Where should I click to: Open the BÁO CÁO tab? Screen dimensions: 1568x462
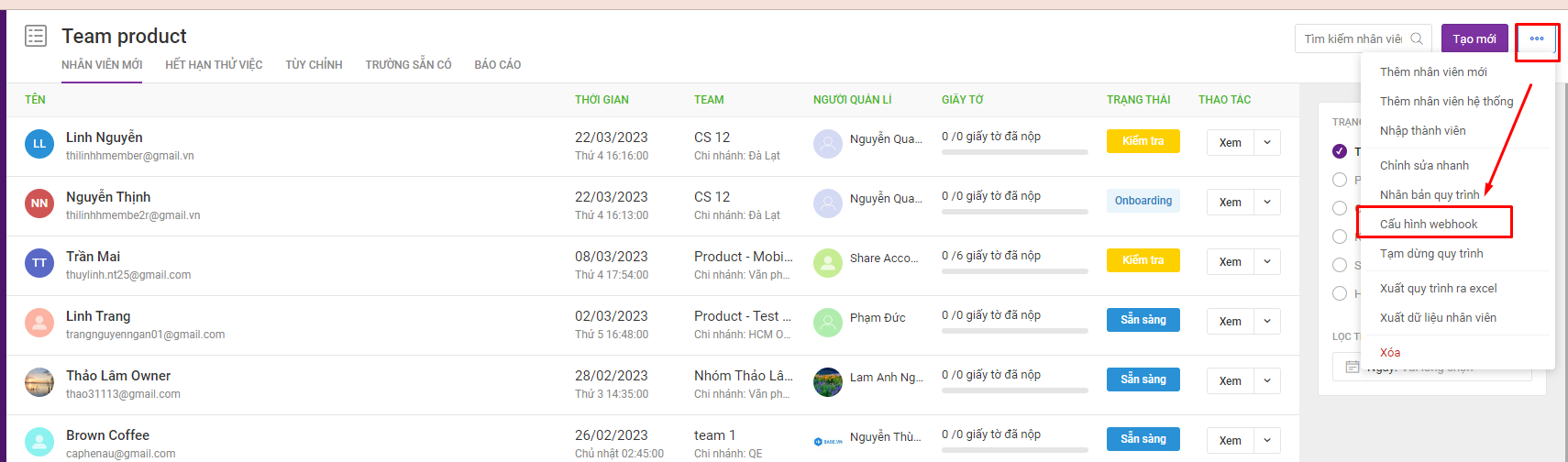coord(498,65)
